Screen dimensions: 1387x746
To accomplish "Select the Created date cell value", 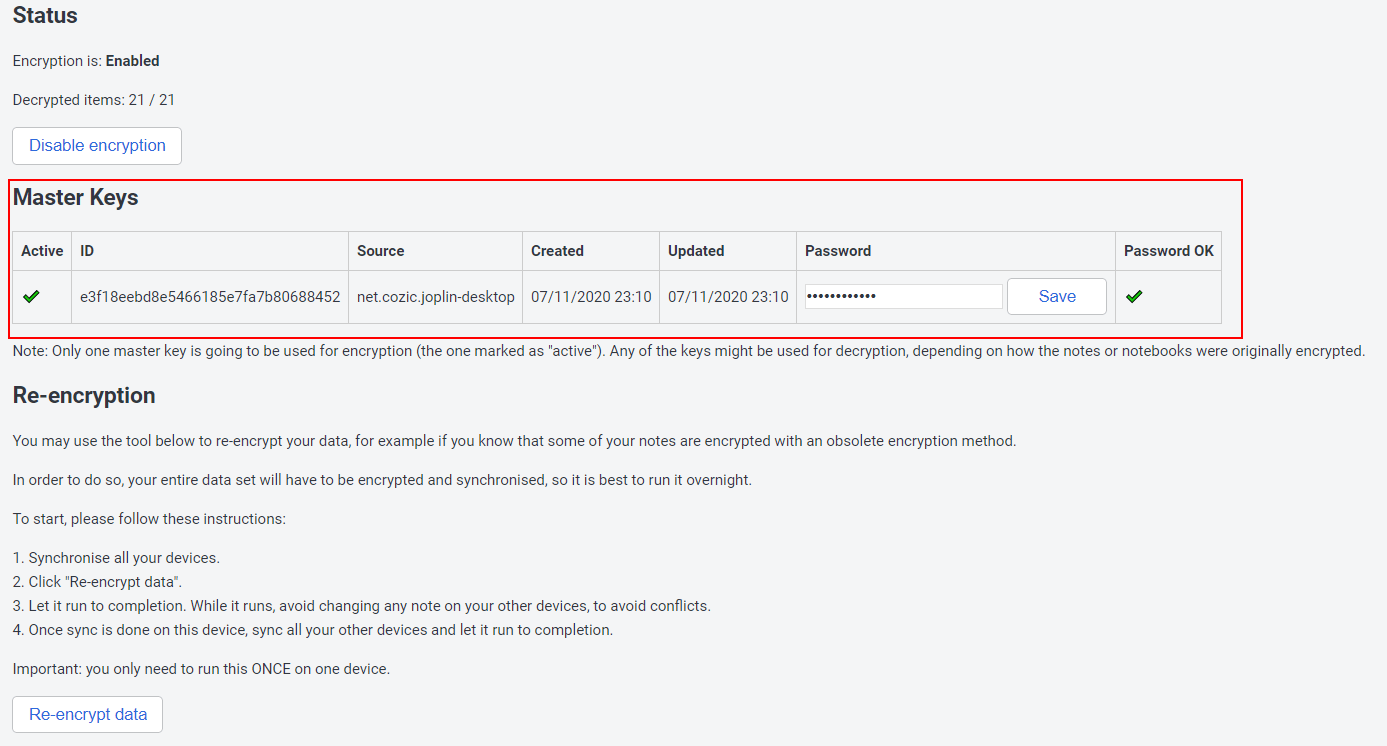I will click(591, 297).
